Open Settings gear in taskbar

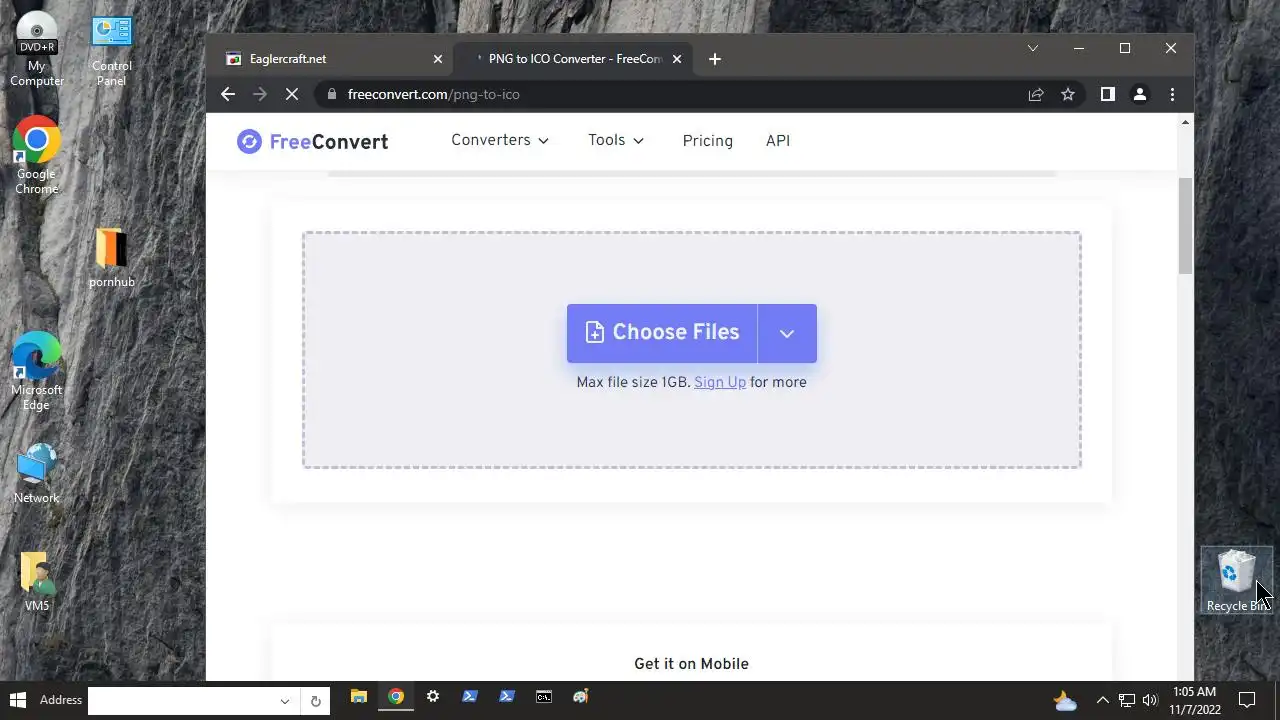pos(433,697)
